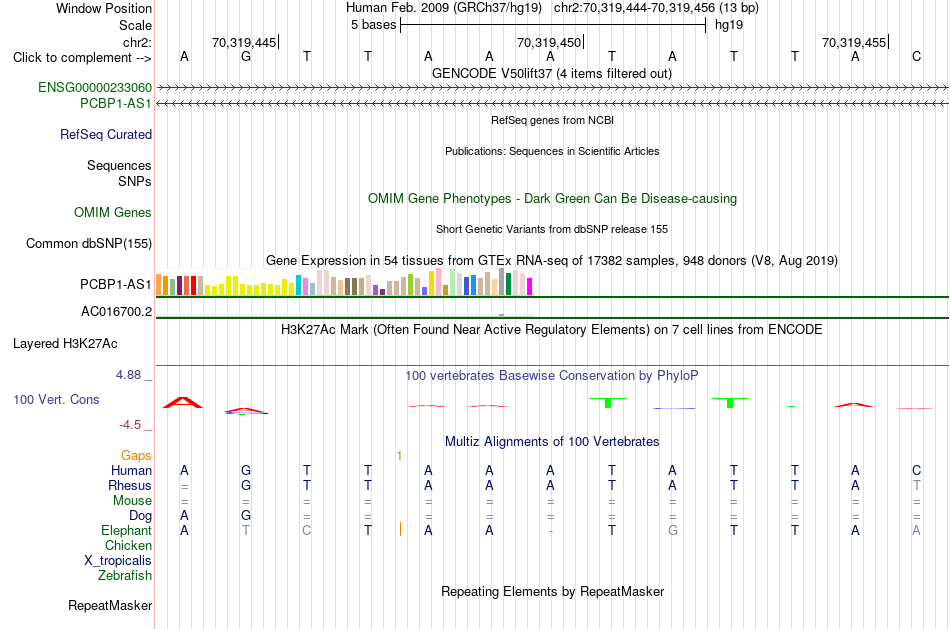The height and width of the screenshot is (629, 950).
Task: Click 'RefSeq genes from NCBI' title
Action: pyautogui.click(x=553, y=120)
